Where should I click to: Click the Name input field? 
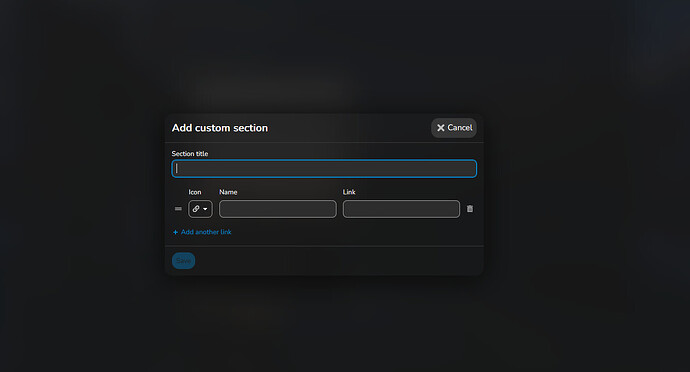coord(278,209)
